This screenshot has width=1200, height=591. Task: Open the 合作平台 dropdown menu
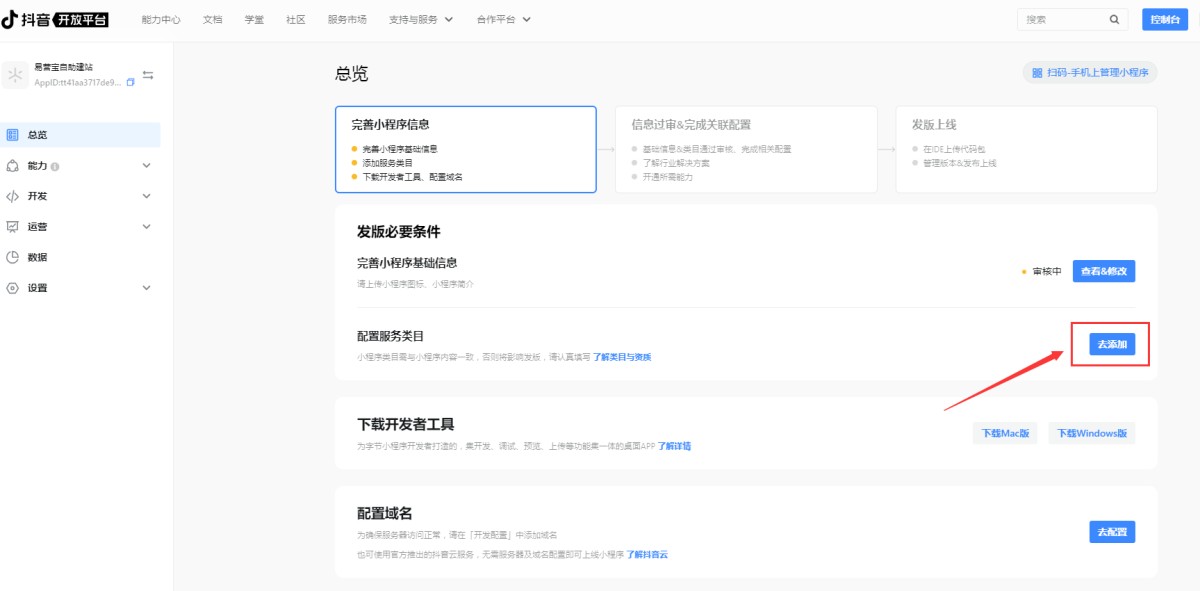504,19
